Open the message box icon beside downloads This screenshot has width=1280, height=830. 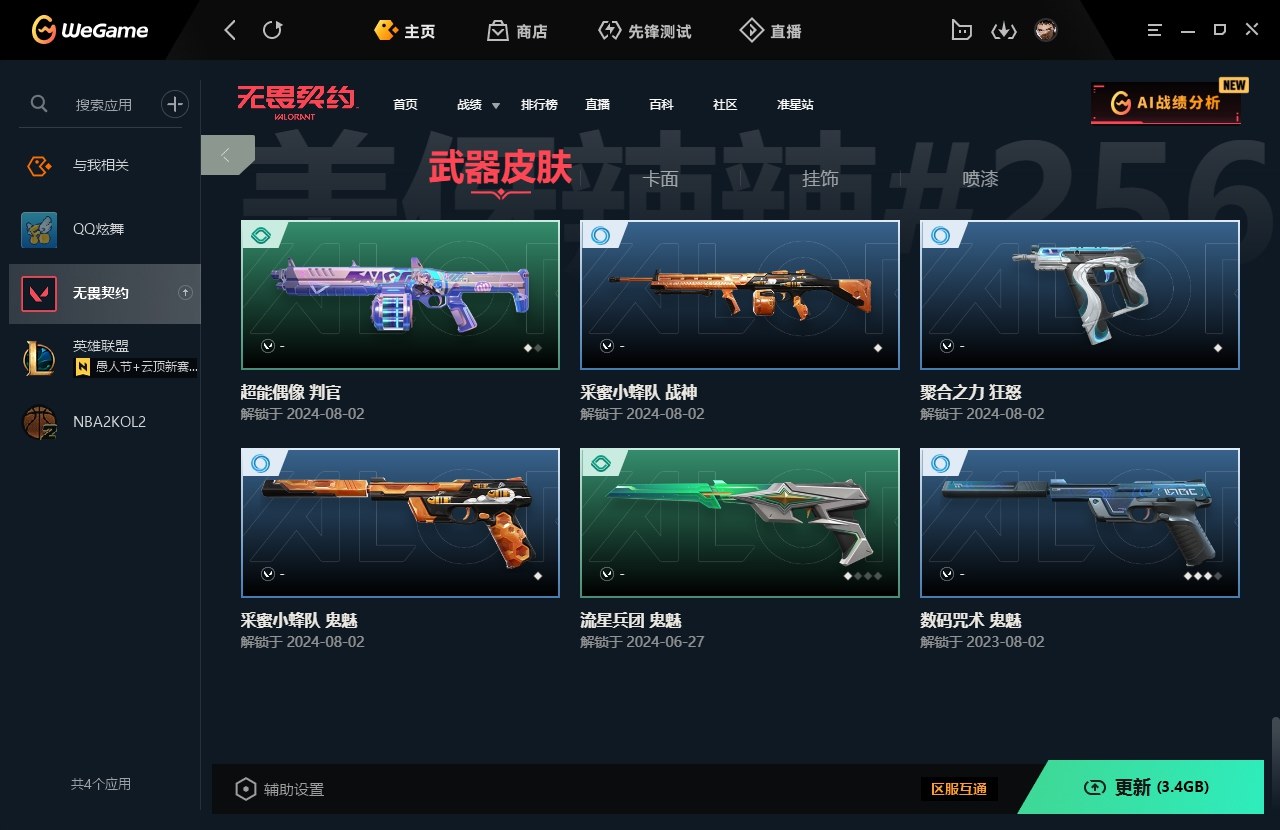pos(961,30)
